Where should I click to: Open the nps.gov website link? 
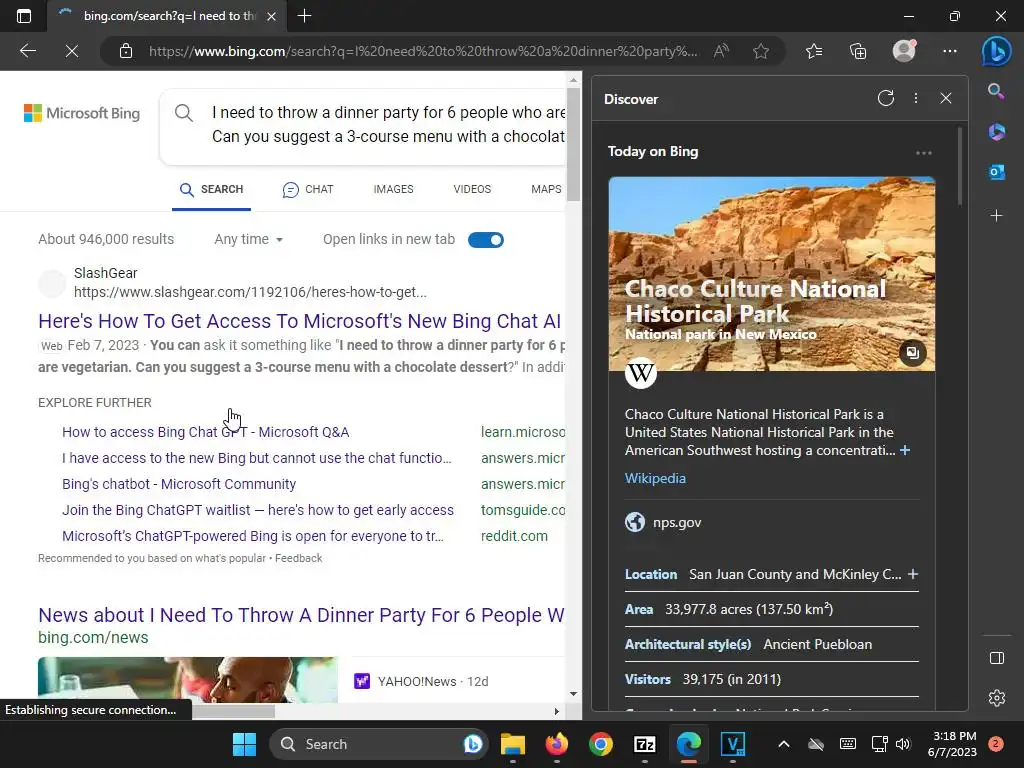click(677, 522)
